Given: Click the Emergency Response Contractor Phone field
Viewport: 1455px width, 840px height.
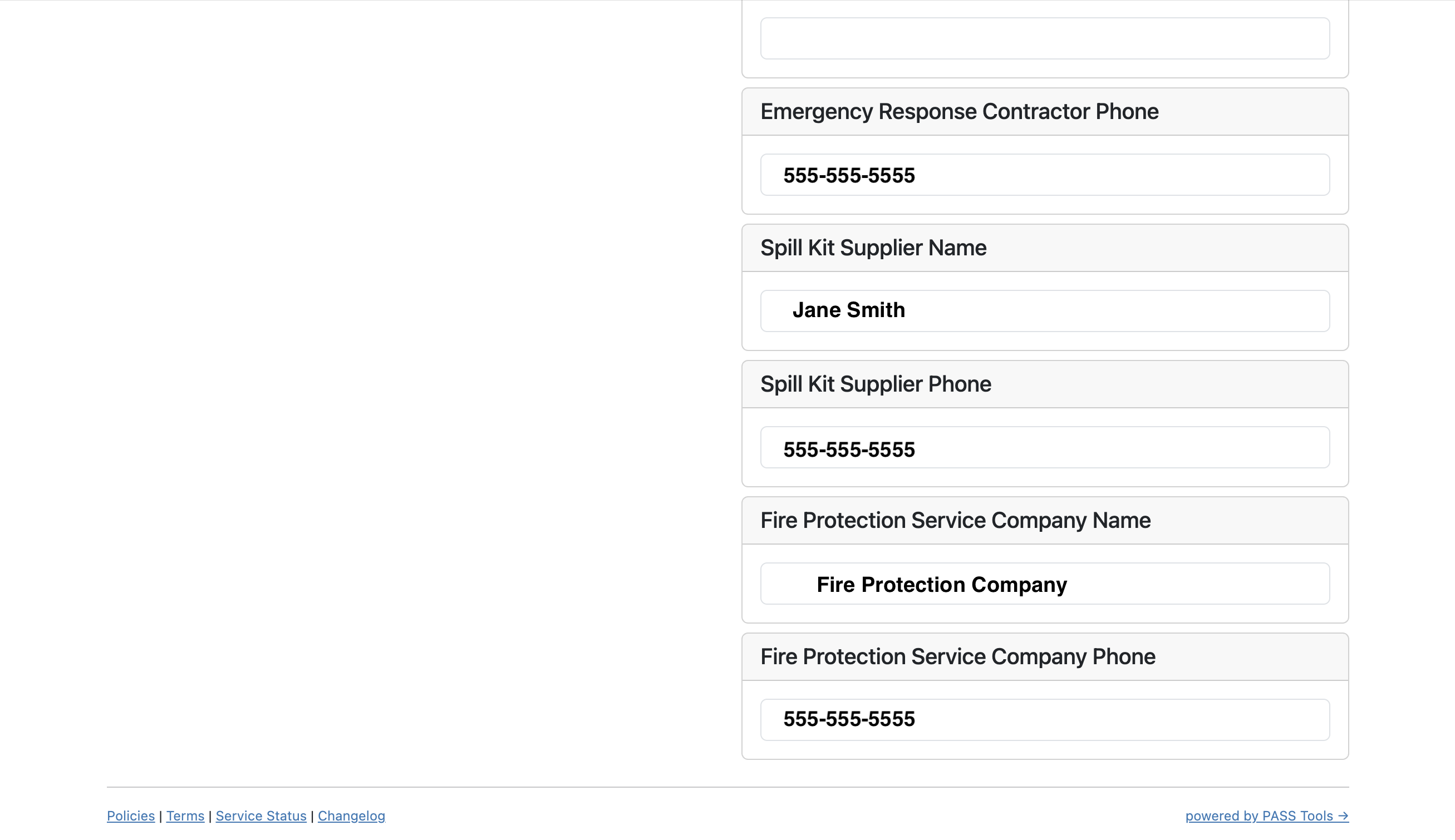Looking at the screenshot, I should point(1044,175).
